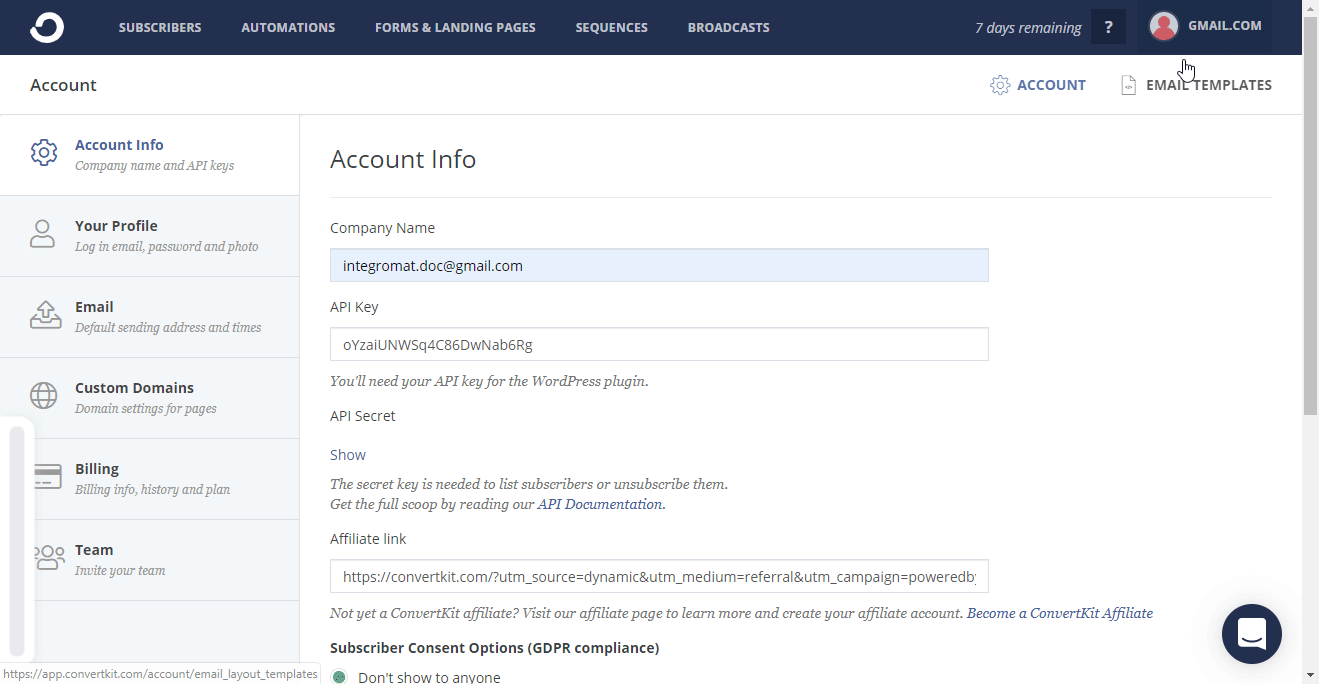Viewport: 1319px width, 684px height.
Task: Open the API Documentation link
Action: point(600,504)
